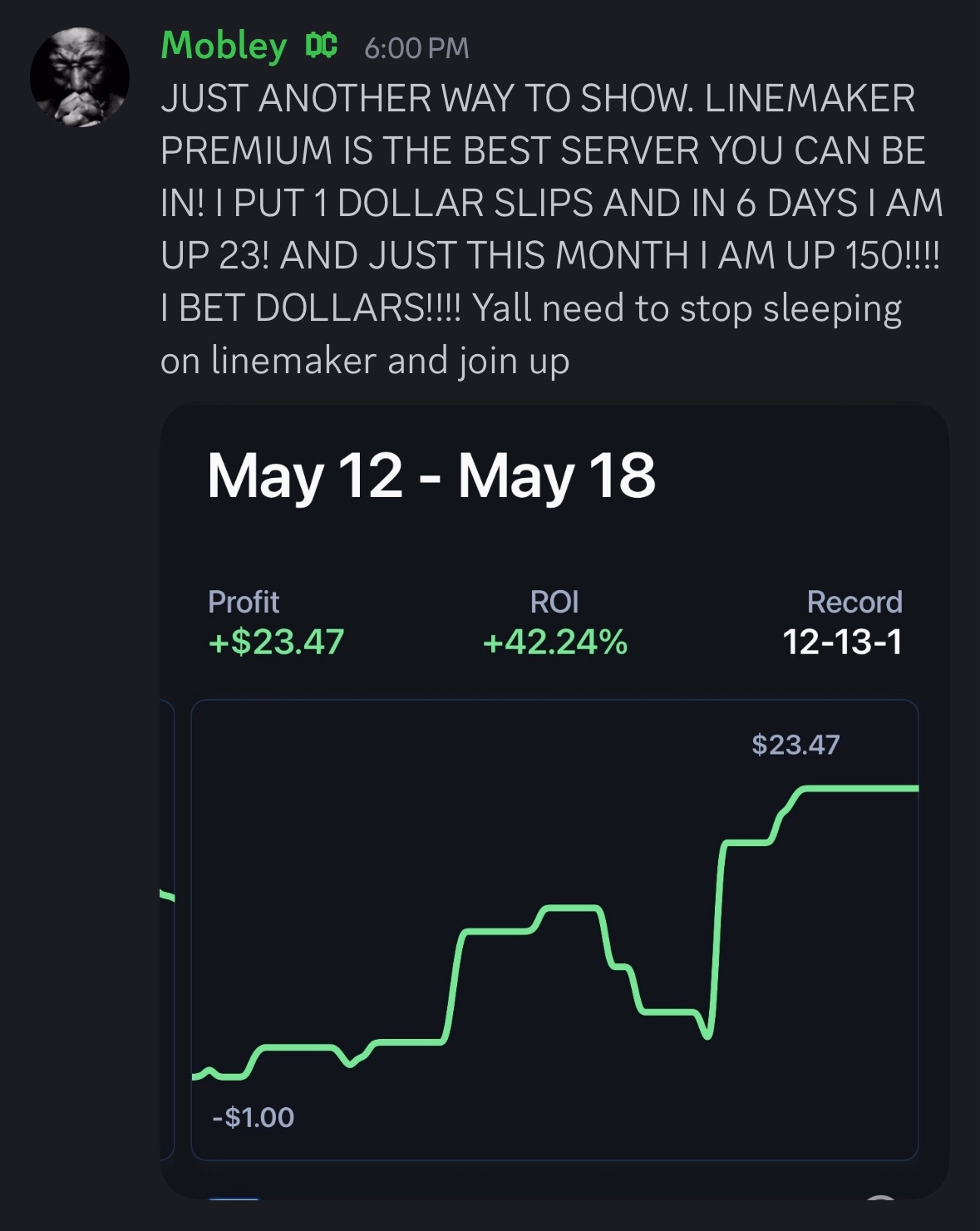980x1231 pixels.
Task: Click the green DC server tag badge
Action: coord(321,46)
